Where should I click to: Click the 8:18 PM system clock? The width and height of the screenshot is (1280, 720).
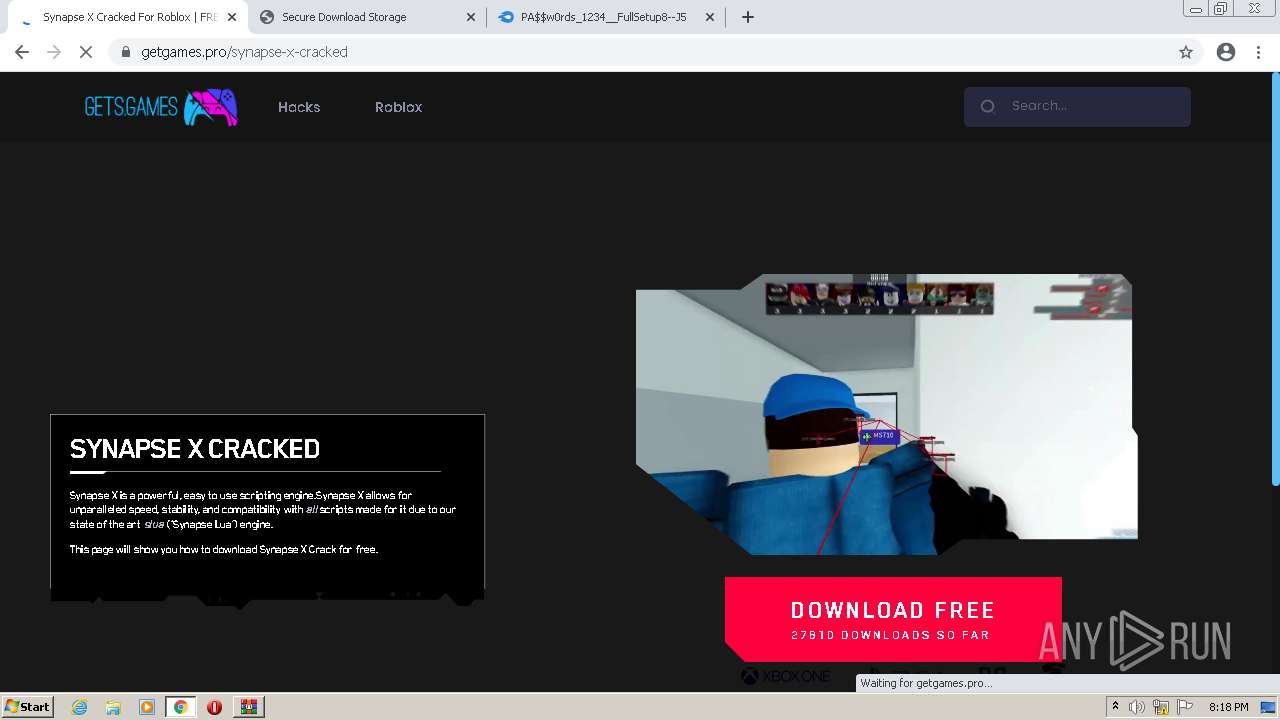[1228, 707]
